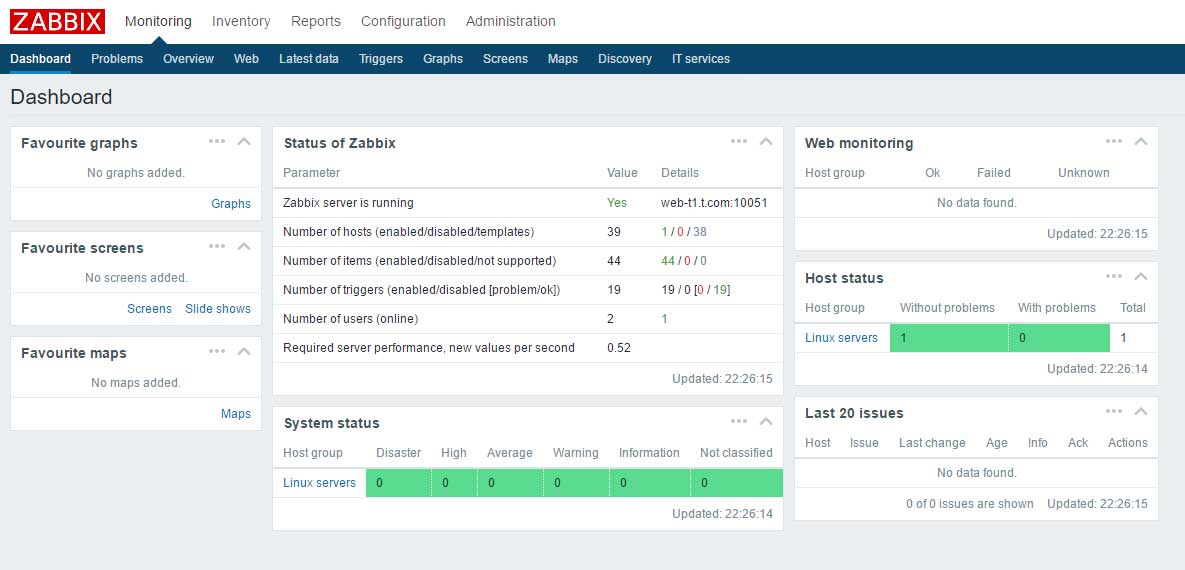Open the Favourite graphs widget options menu
The image size is (1185, 570).
(x=217, y=141)
